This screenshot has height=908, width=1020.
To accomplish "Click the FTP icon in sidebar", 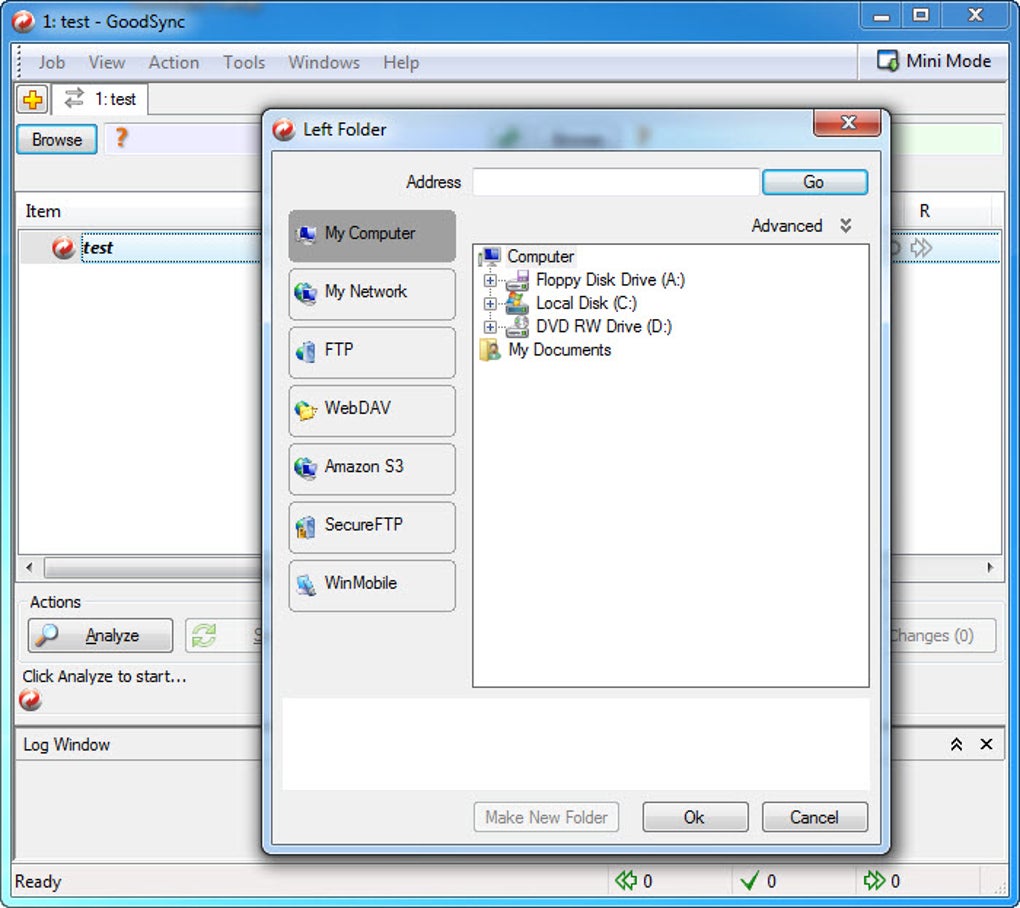I will coord(306,351).
